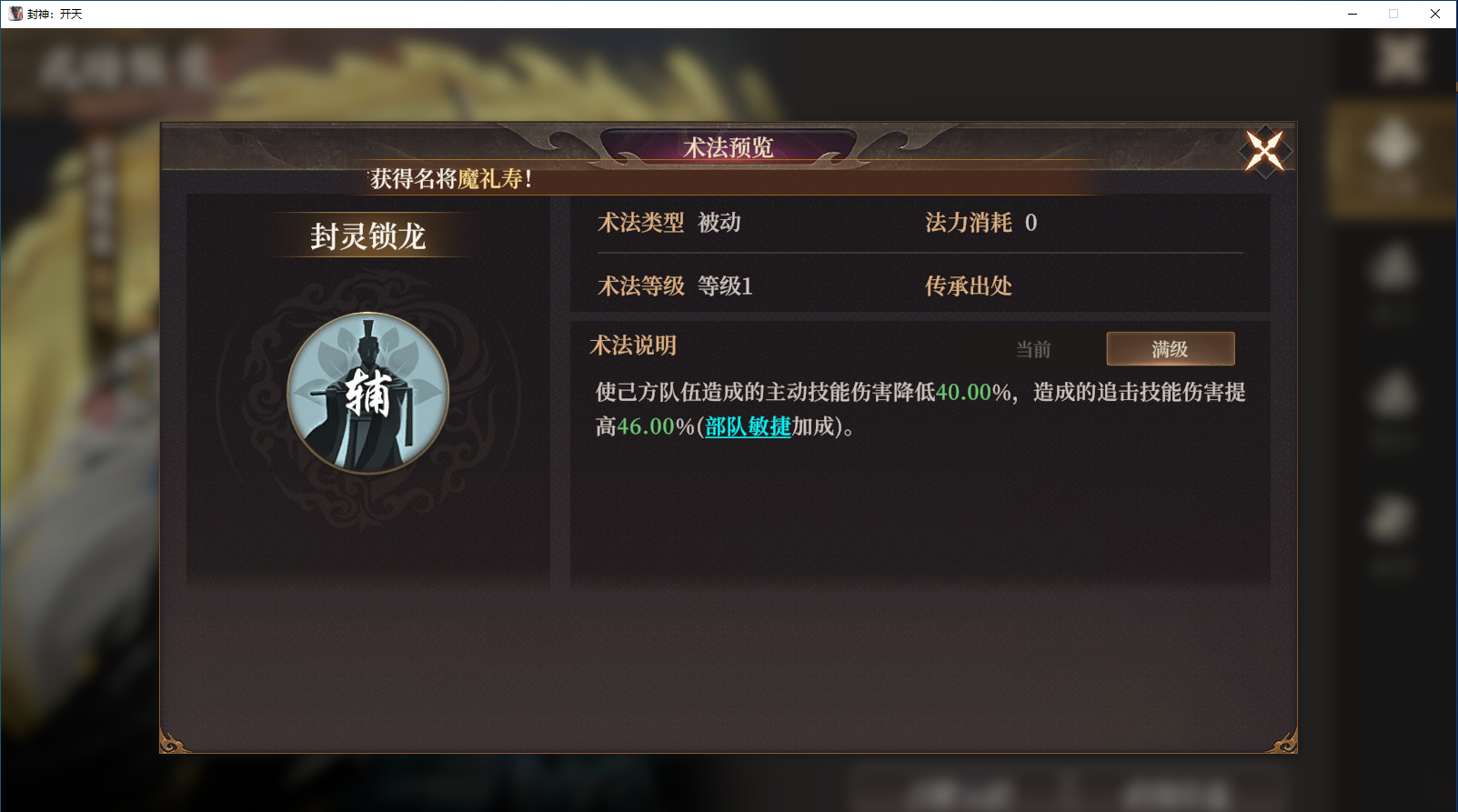Click the 传承出处 label

click(x=968, y=286)
